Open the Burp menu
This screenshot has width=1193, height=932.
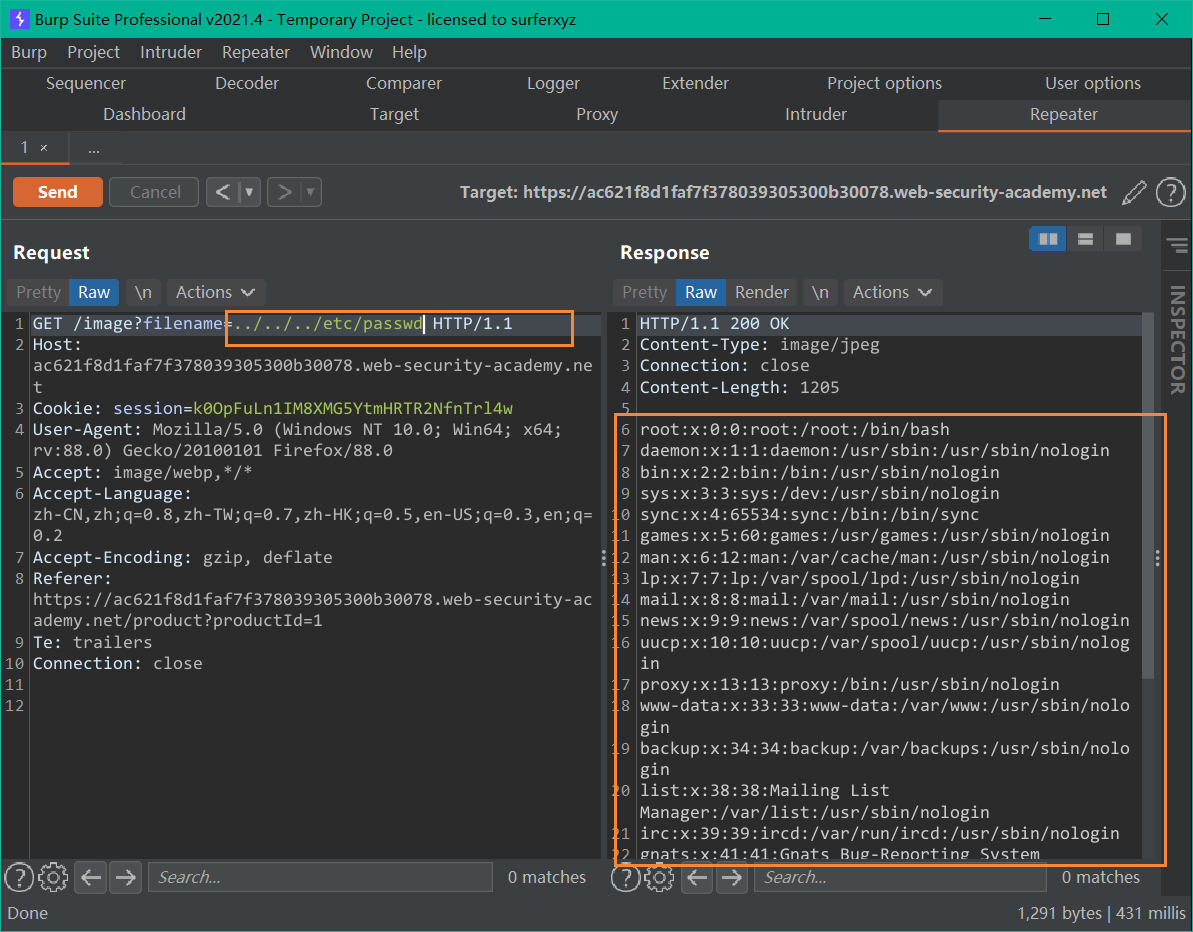(x=29, y=52)
